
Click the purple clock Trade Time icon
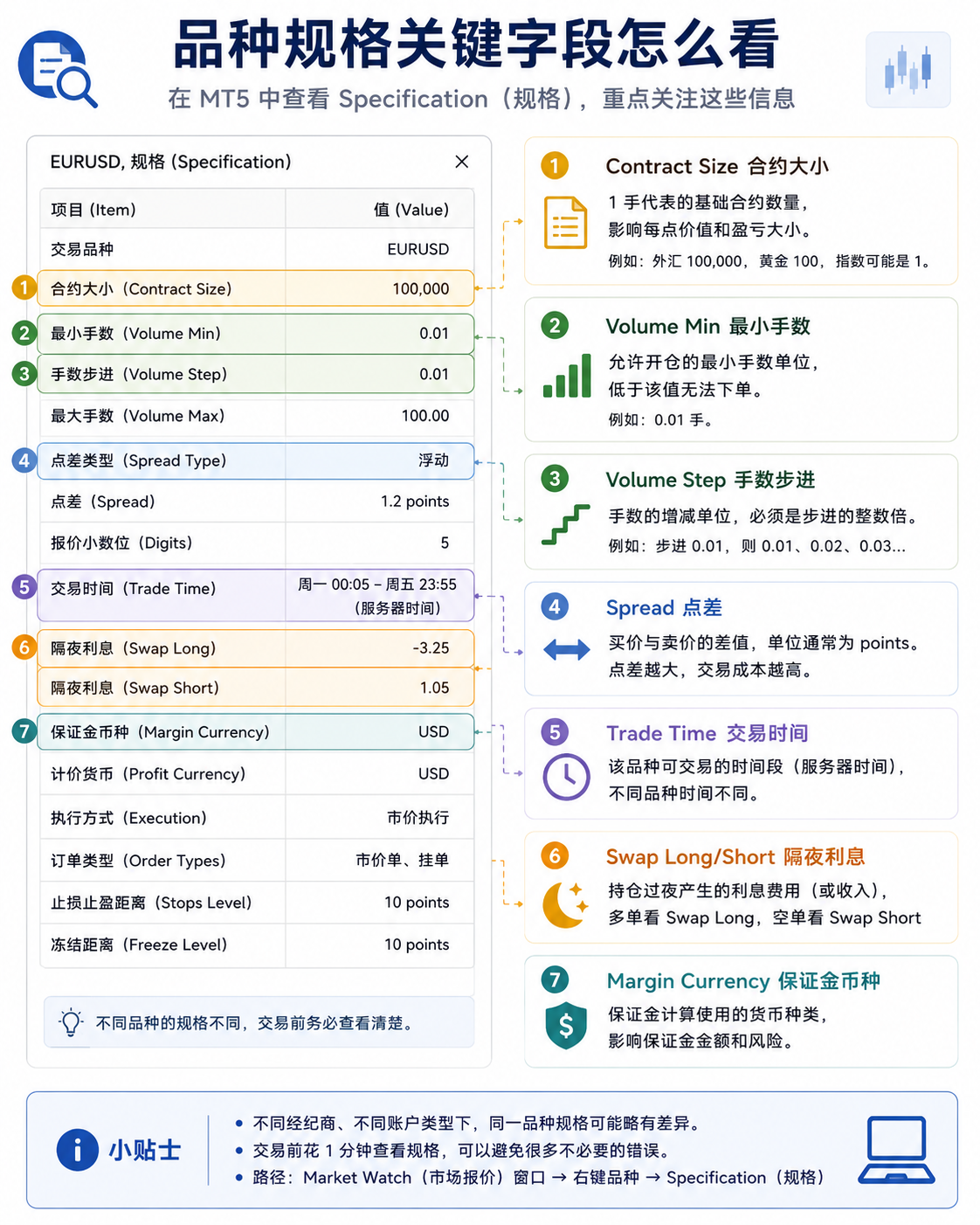pyautogui.click(x=566, y=777)
